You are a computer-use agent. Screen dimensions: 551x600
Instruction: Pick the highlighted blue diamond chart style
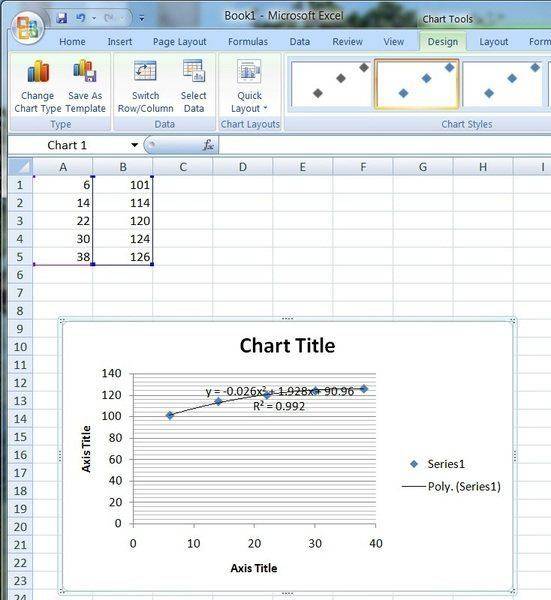click(416, 84)
